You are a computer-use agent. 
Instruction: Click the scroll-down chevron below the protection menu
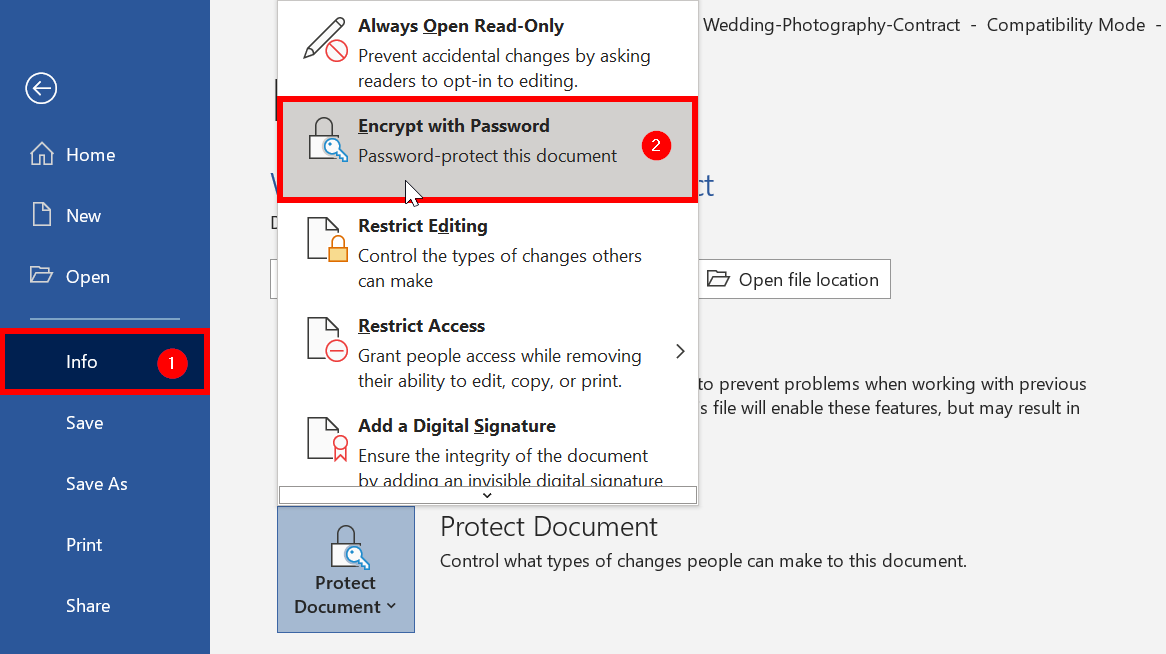[486, 494]
